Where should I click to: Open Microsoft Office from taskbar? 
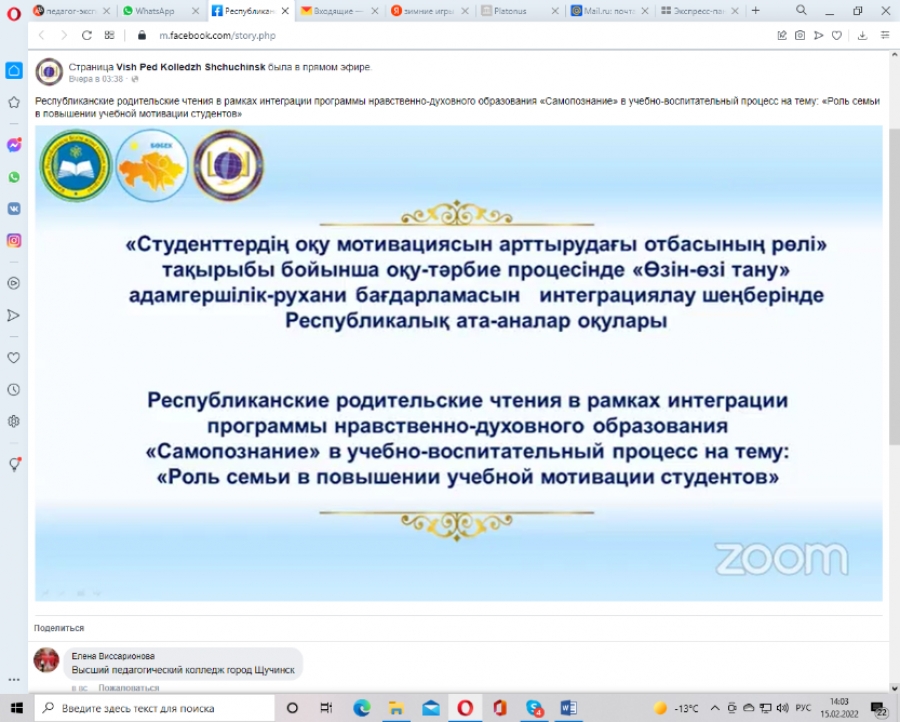point(499,708)
